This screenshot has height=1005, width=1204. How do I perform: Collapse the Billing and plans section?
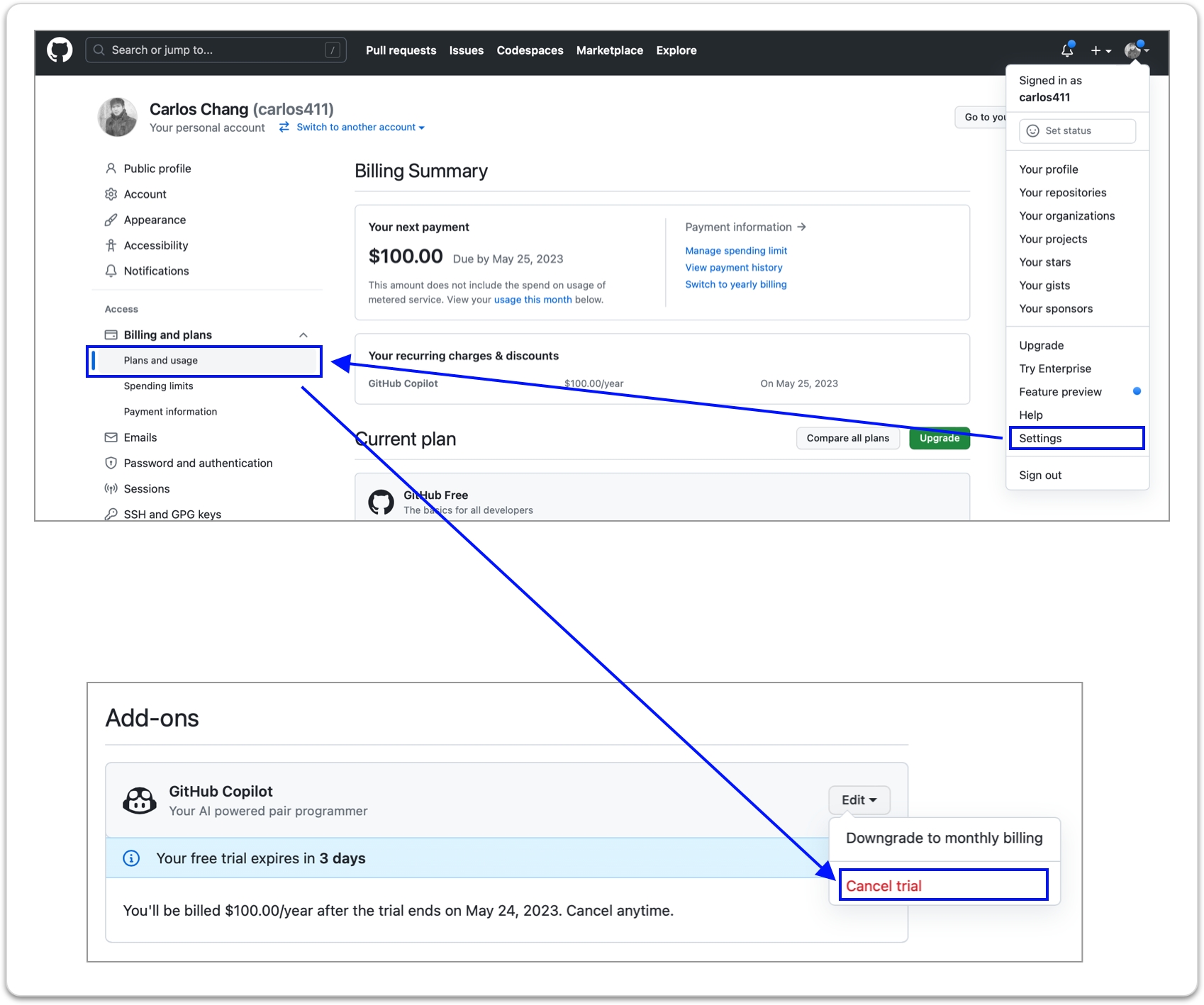[x=303, y=335]
